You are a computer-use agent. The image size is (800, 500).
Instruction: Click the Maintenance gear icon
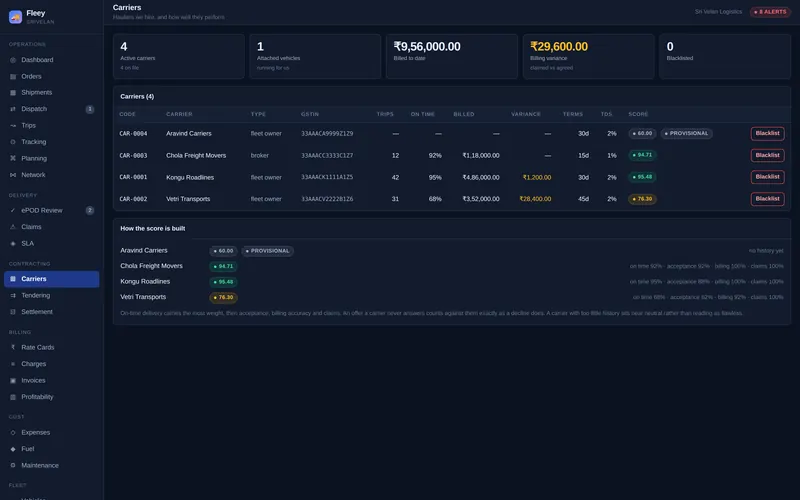point(13,465)
